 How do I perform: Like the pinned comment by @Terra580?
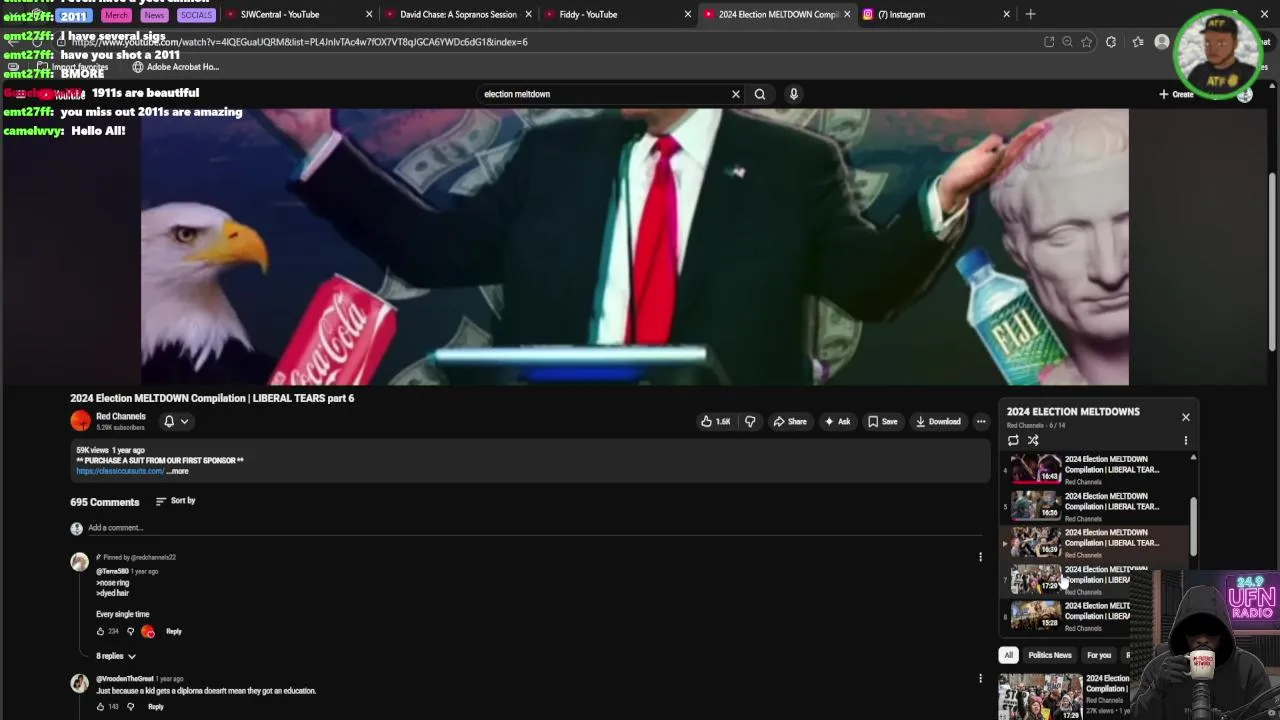point(100,631)
